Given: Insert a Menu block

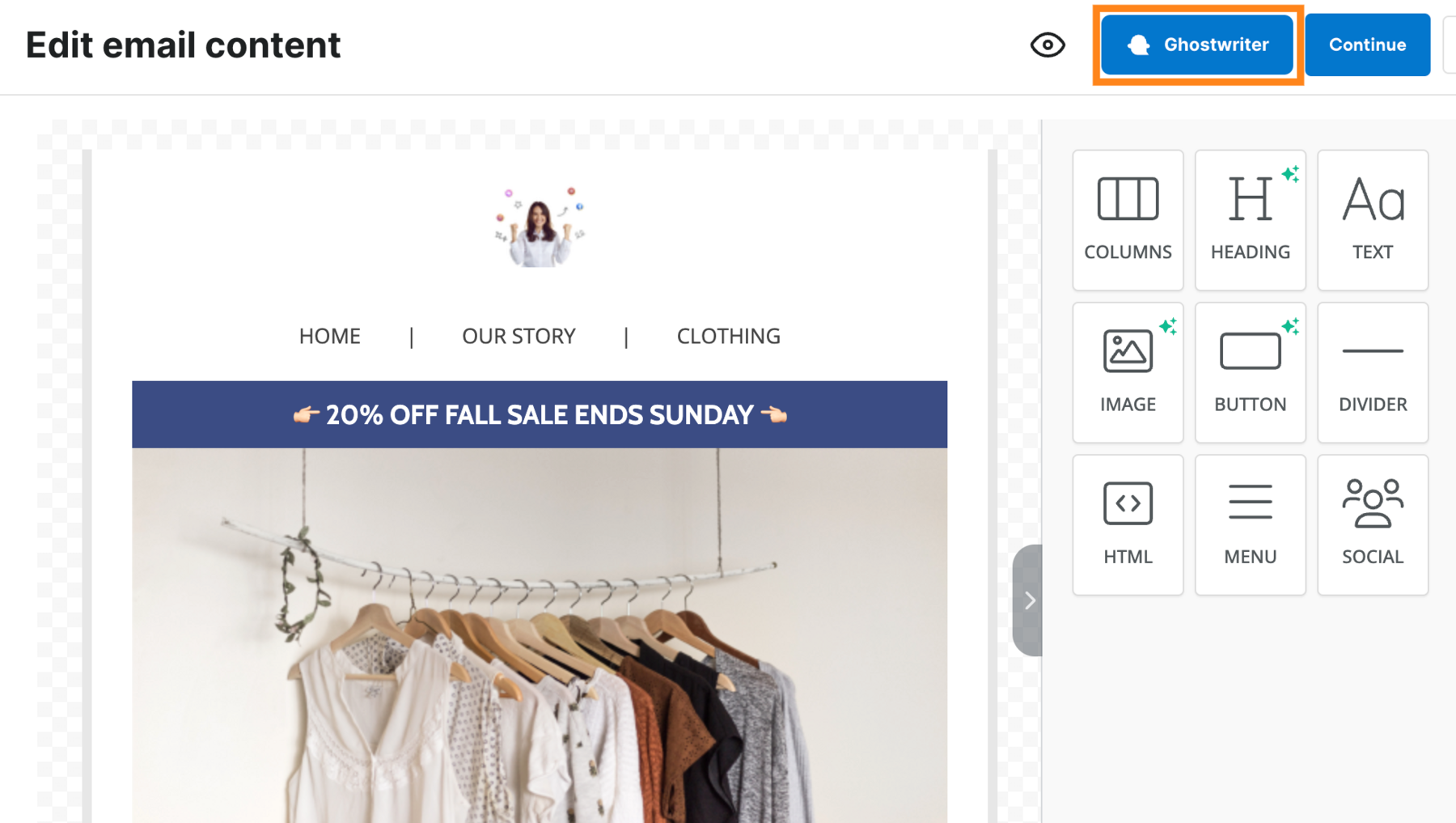Looking at the screenshot, I should [x=1250, y=524].
